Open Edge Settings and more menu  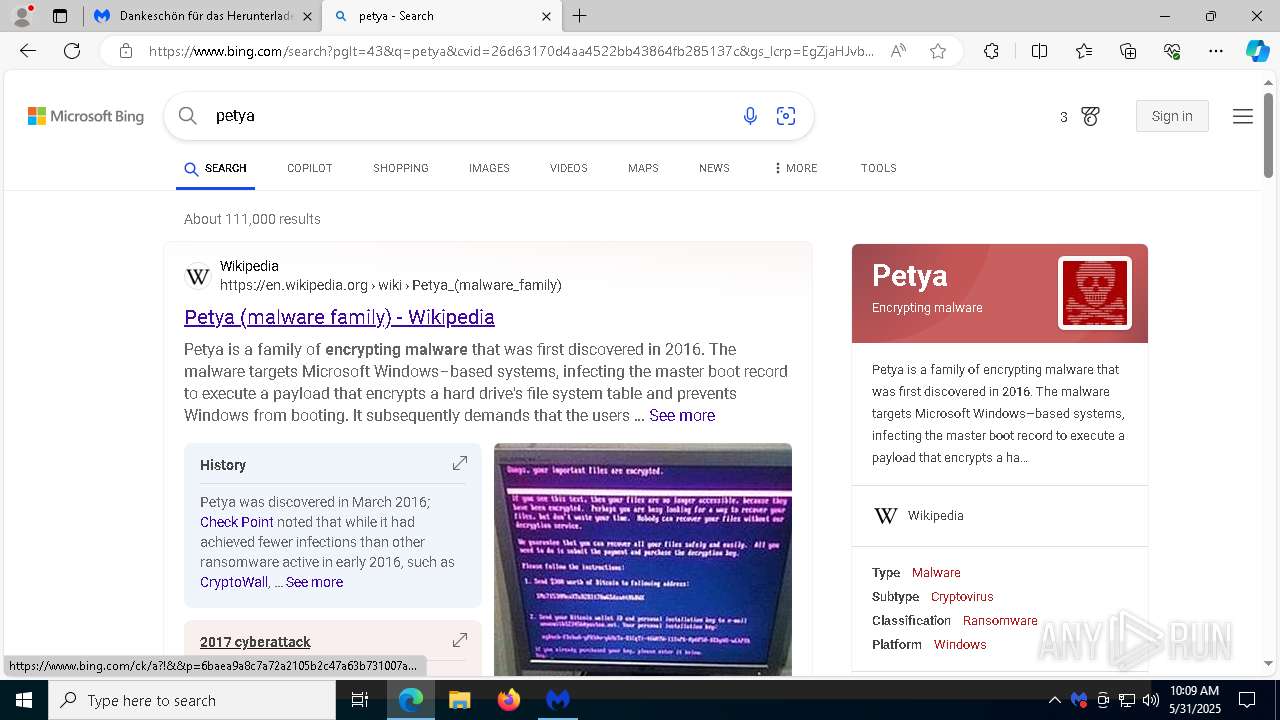(x=1216, y=51)
